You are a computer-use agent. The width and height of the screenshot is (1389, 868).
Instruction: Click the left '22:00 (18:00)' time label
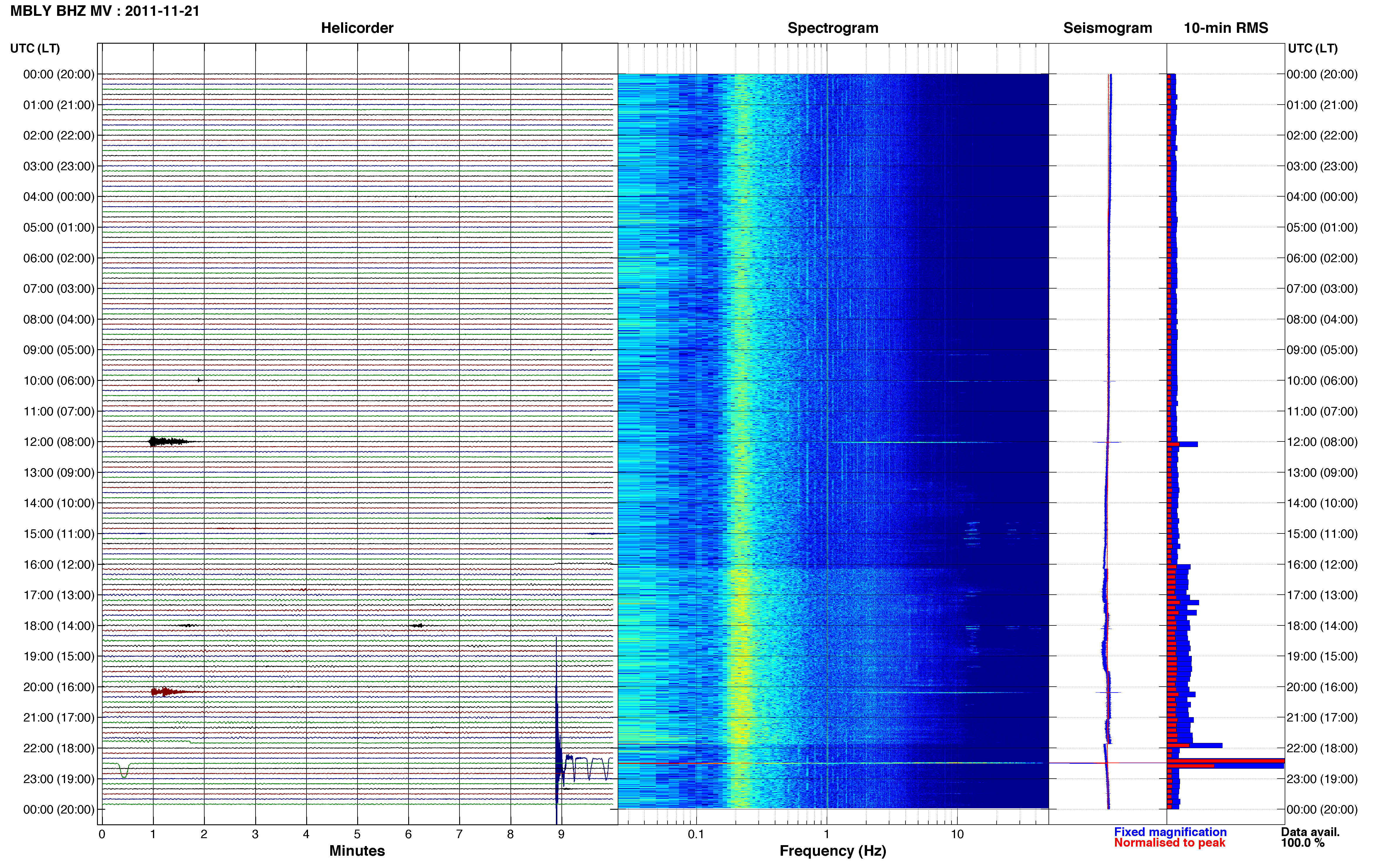point(59,748)
